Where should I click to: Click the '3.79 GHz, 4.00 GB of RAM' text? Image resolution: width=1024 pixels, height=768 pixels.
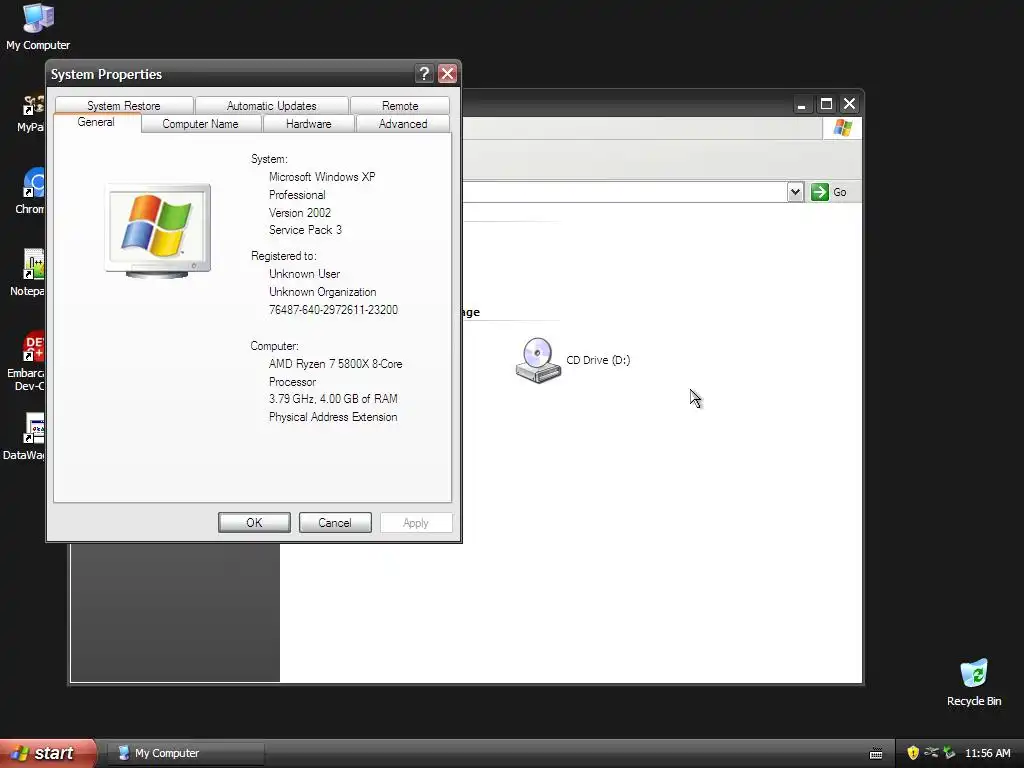point(333,398)
